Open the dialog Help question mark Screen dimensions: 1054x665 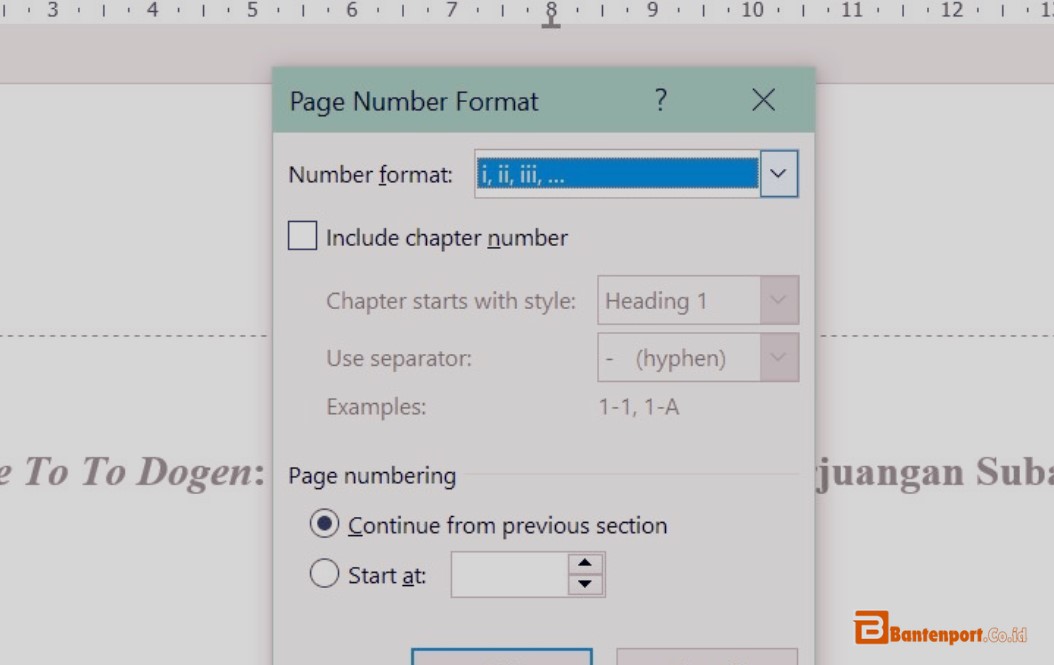point(660,100)
